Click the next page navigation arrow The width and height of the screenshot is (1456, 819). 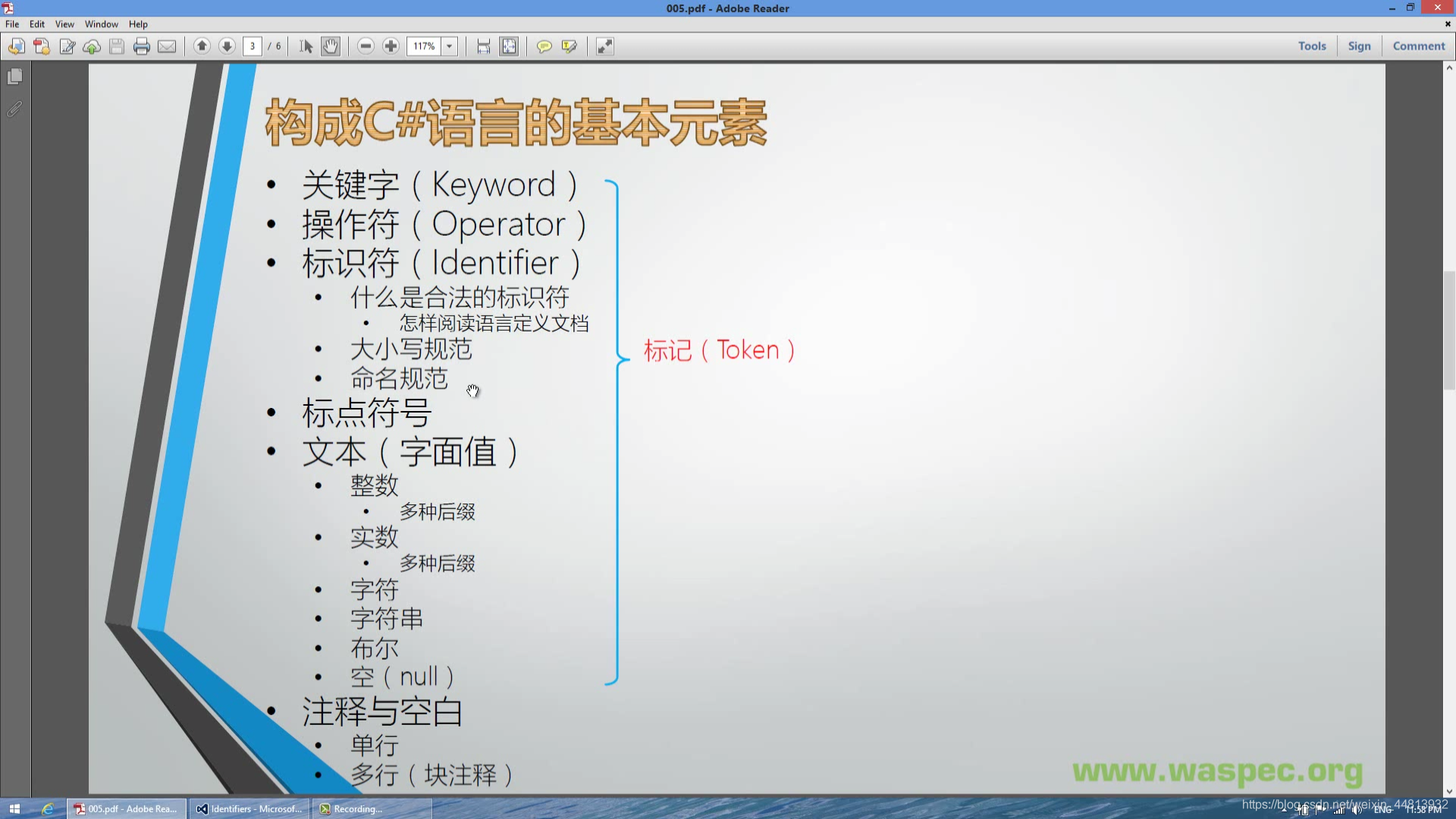pos(227,46)
